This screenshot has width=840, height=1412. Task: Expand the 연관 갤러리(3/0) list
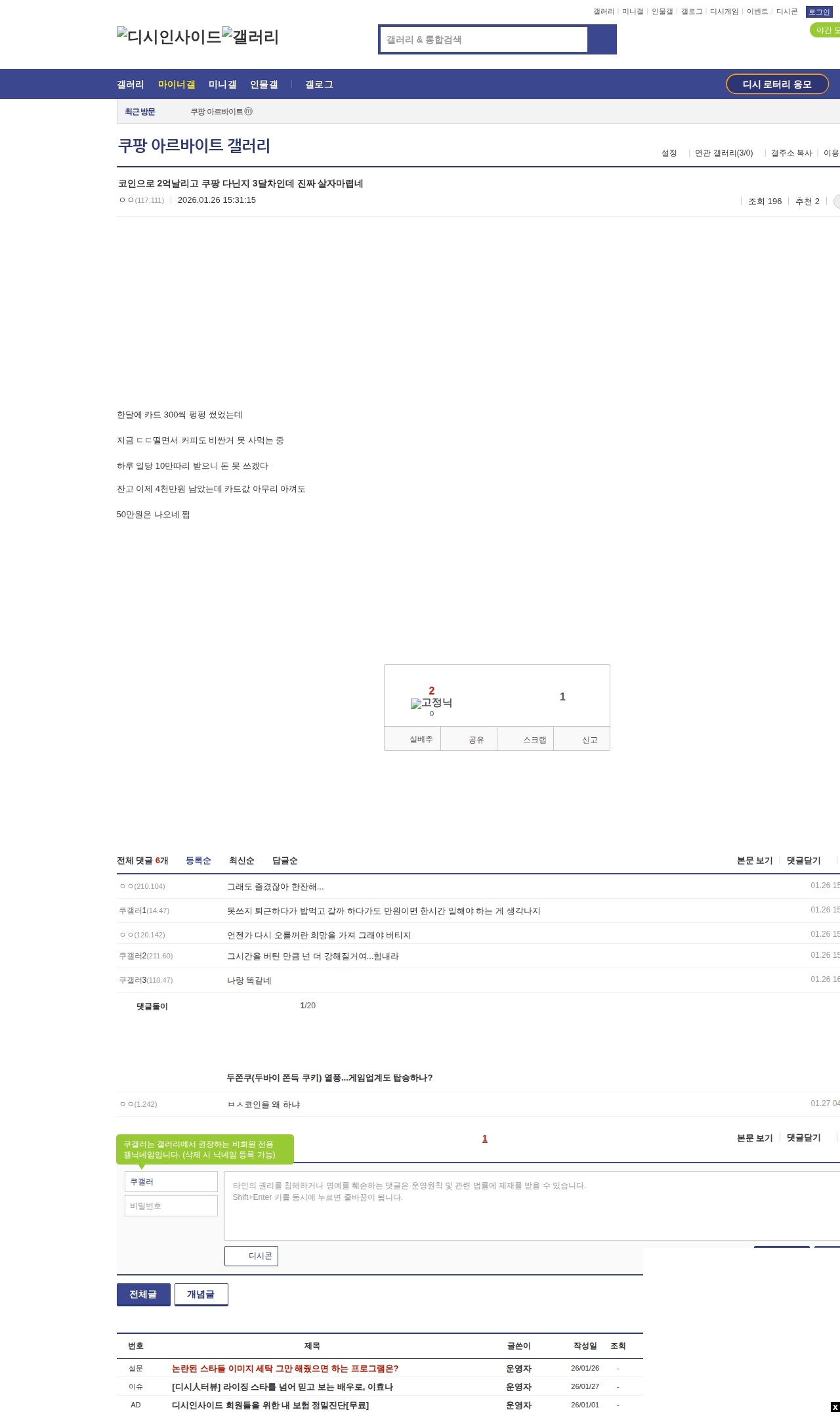point(724,153)
